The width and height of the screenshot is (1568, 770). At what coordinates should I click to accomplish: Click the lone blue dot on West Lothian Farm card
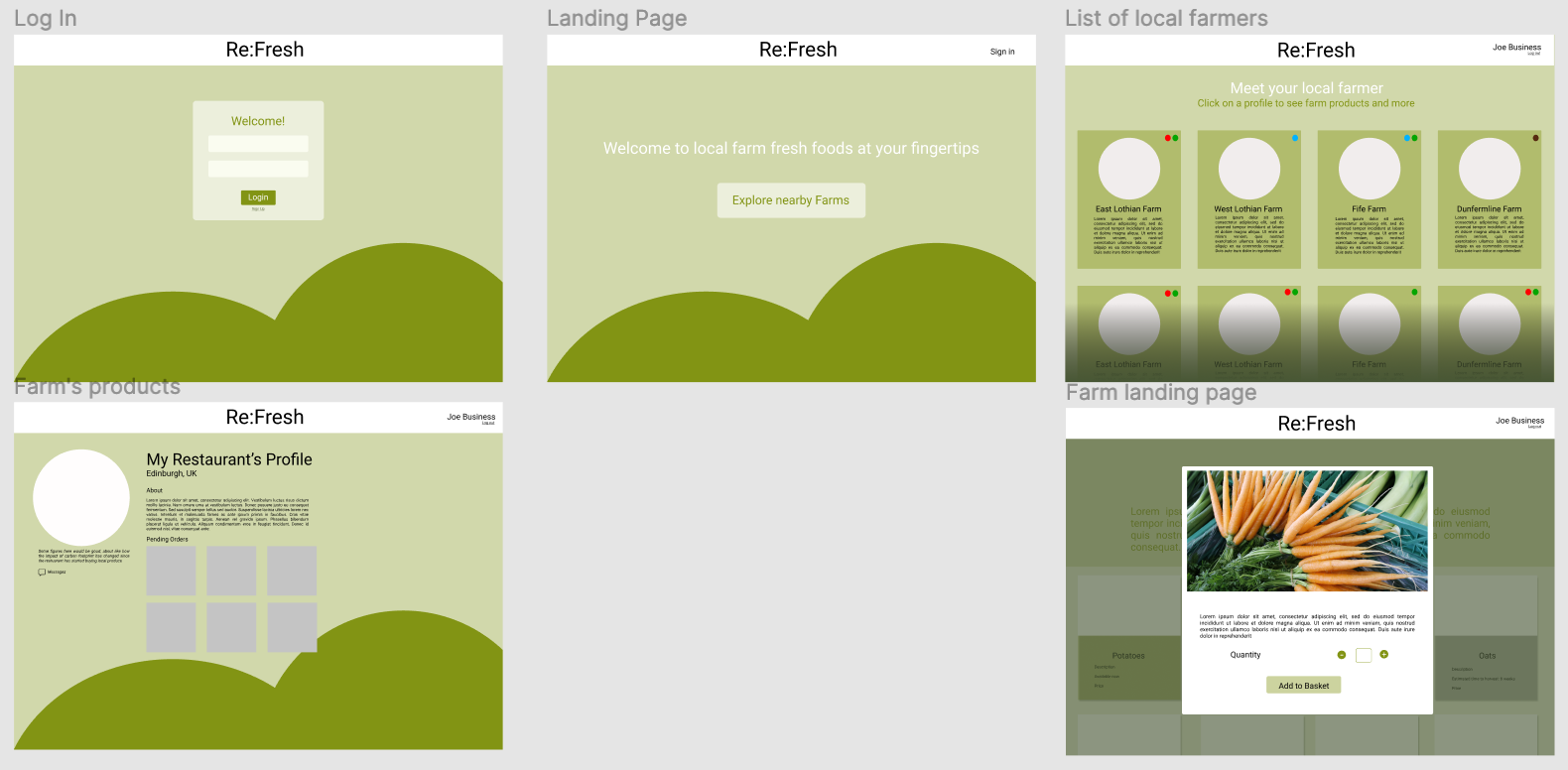point(1295,138)
